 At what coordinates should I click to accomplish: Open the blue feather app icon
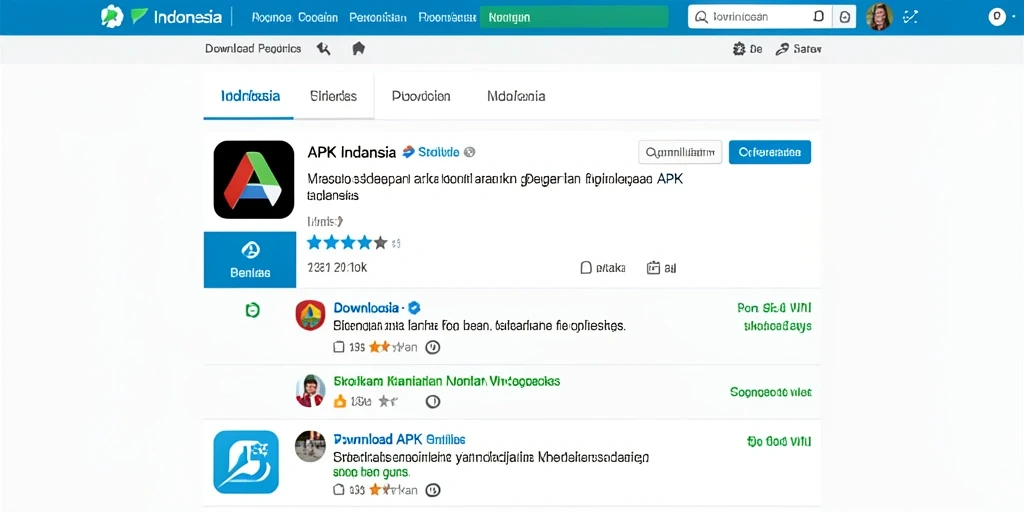point(246,462)
